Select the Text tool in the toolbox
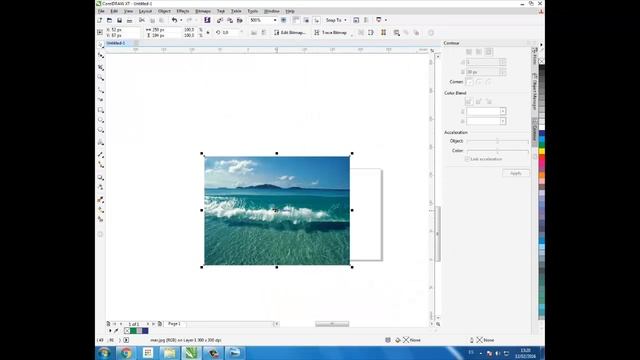Viewport: 640px width, 360px height. 100,142
